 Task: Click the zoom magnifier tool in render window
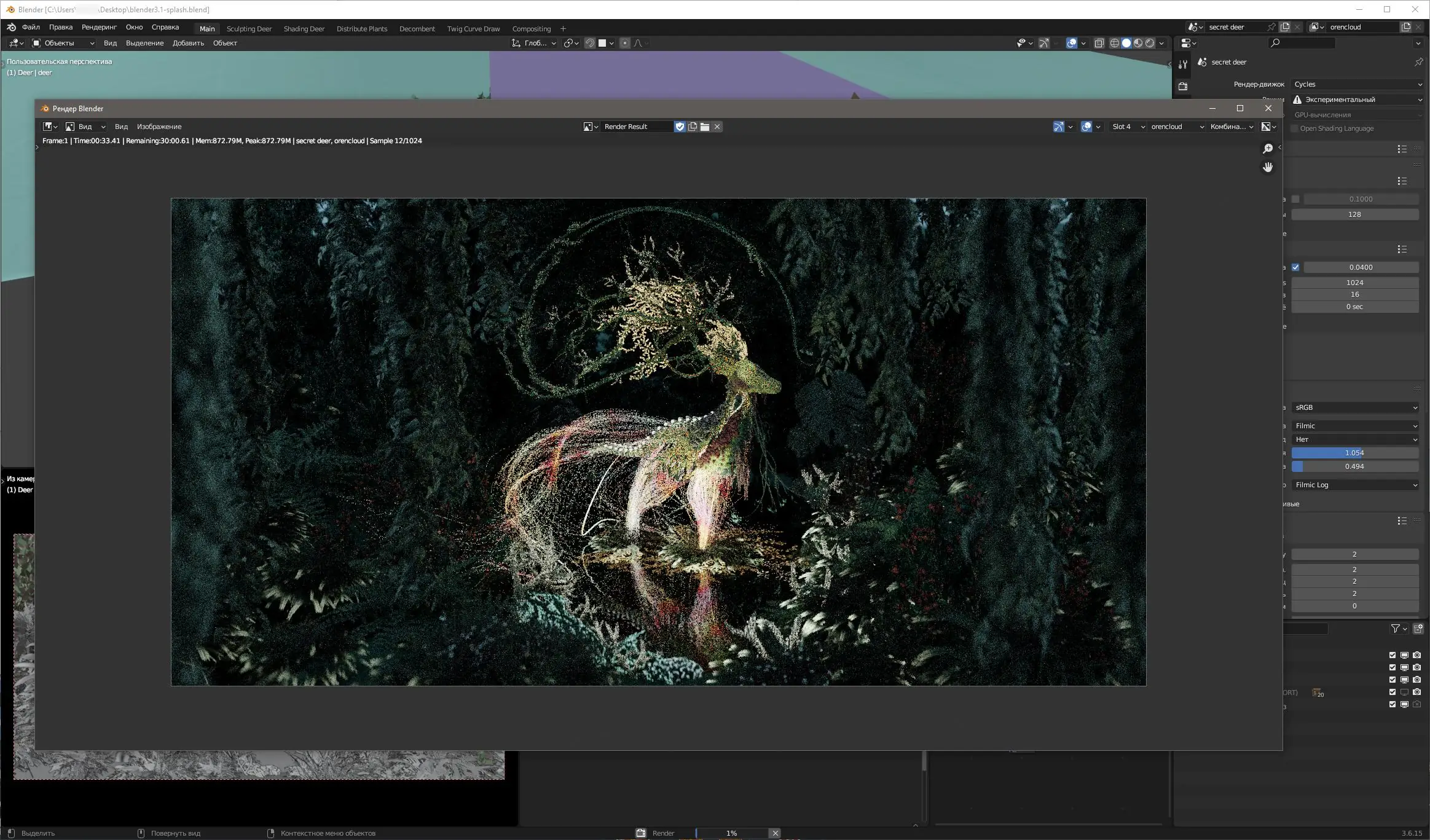click(1267, 149)
